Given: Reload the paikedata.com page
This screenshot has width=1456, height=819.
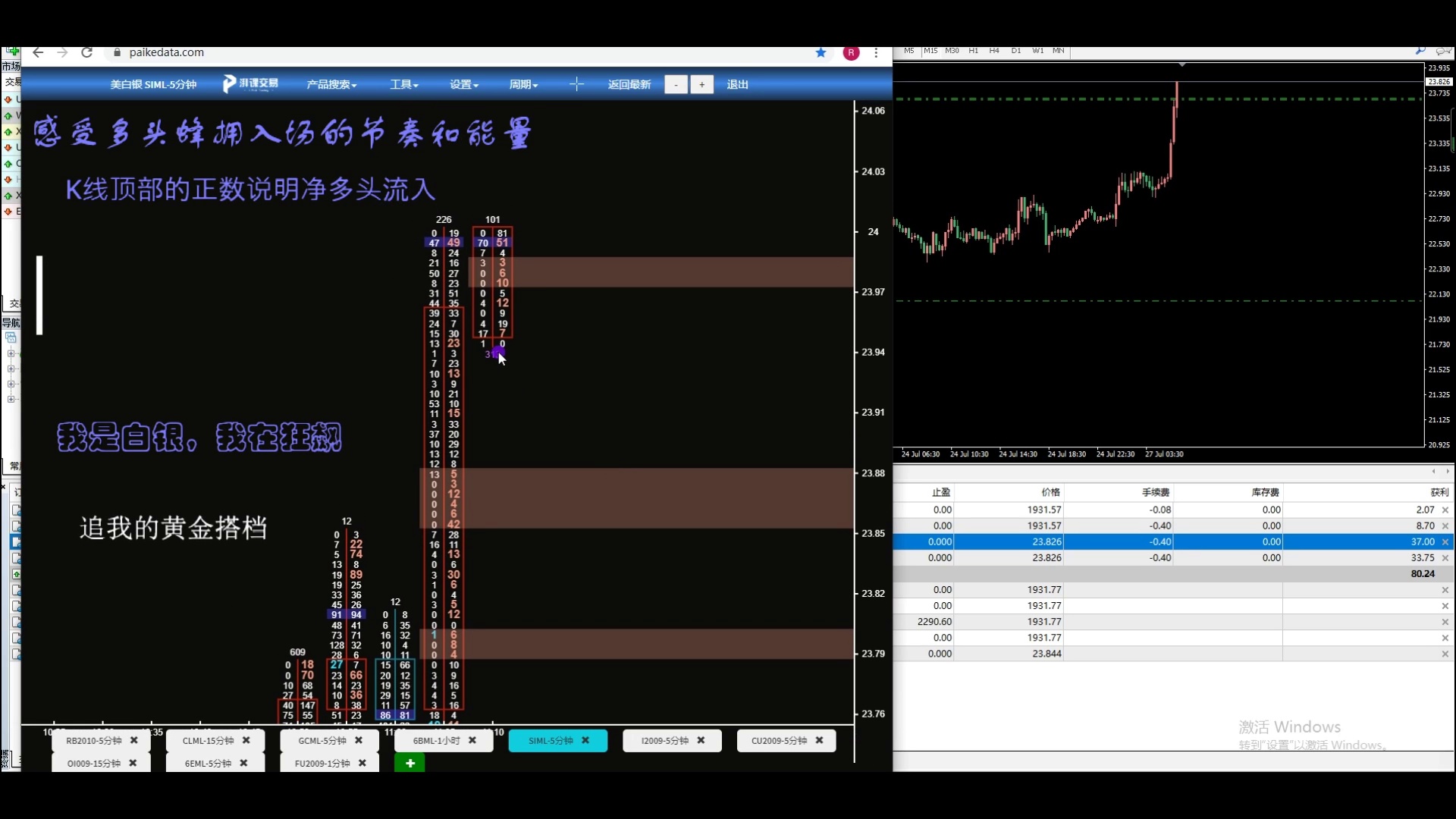Looking at the screenshot, I should coord(86,52).
